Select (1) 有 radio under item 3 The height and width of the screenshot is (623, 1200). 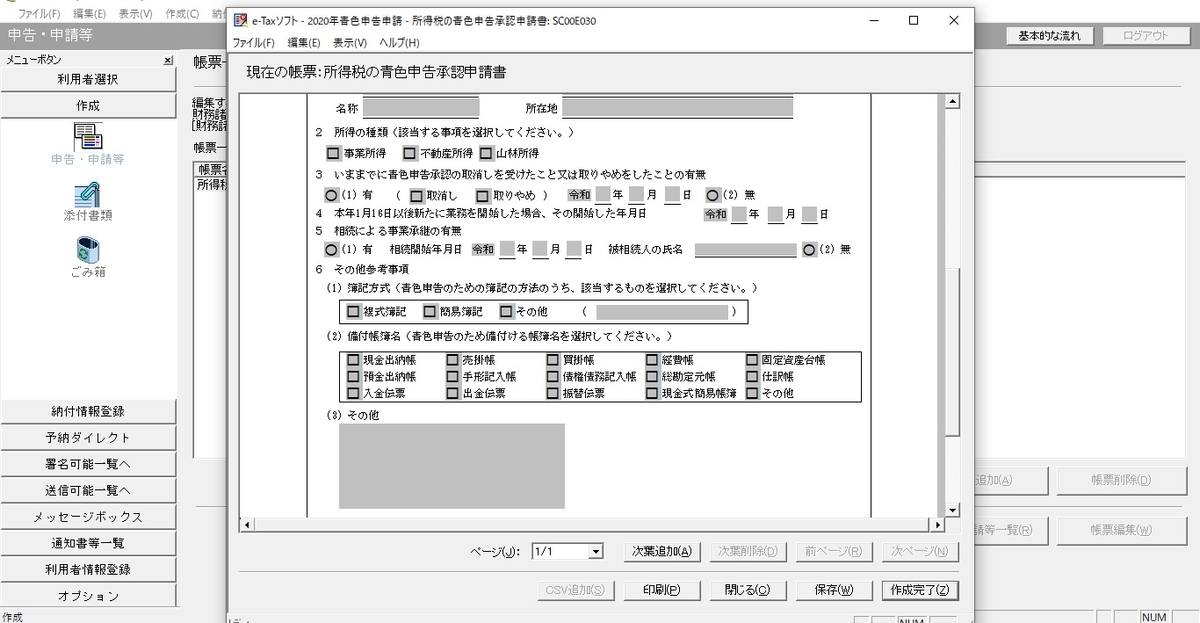click(332, 195)
